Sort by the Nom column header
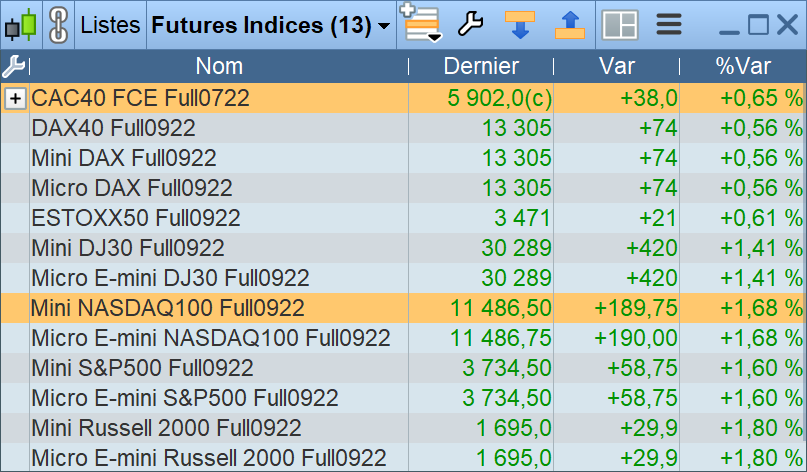 tap(219, 67)
